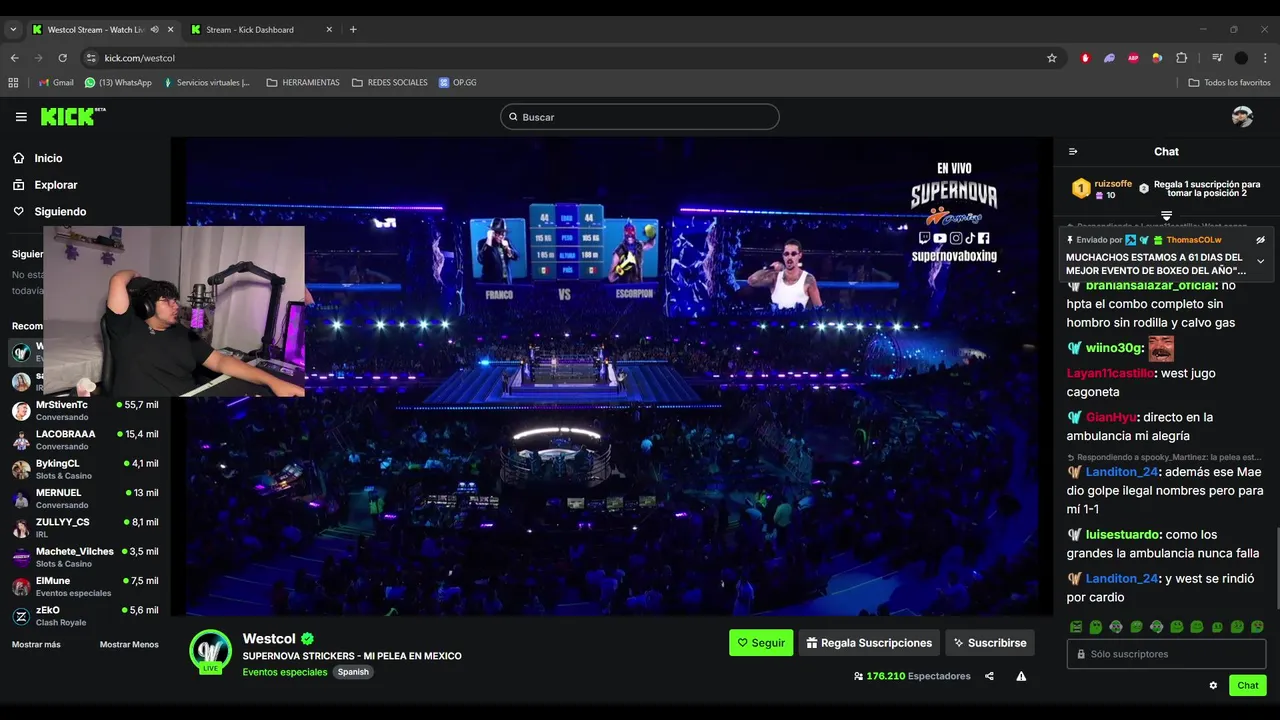Close the Westcol Stream tab
The width and height of the screenshot is (1280, 720).
[x=170, y=30]
